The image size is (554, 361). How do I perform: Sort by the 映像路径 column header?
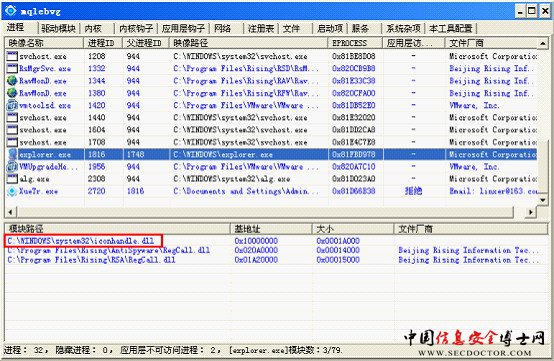(249, 43)
